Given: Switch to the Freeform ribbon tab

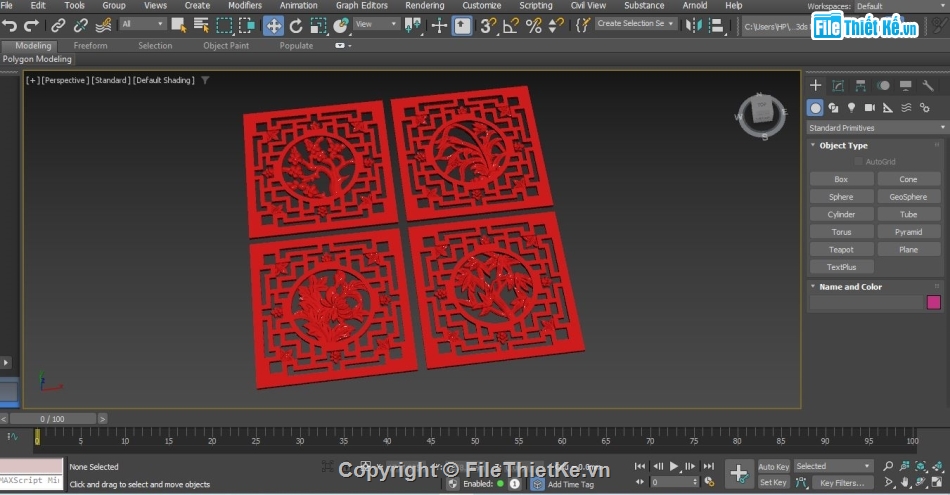Looking at the screenshot, I should tap(90, 45).
